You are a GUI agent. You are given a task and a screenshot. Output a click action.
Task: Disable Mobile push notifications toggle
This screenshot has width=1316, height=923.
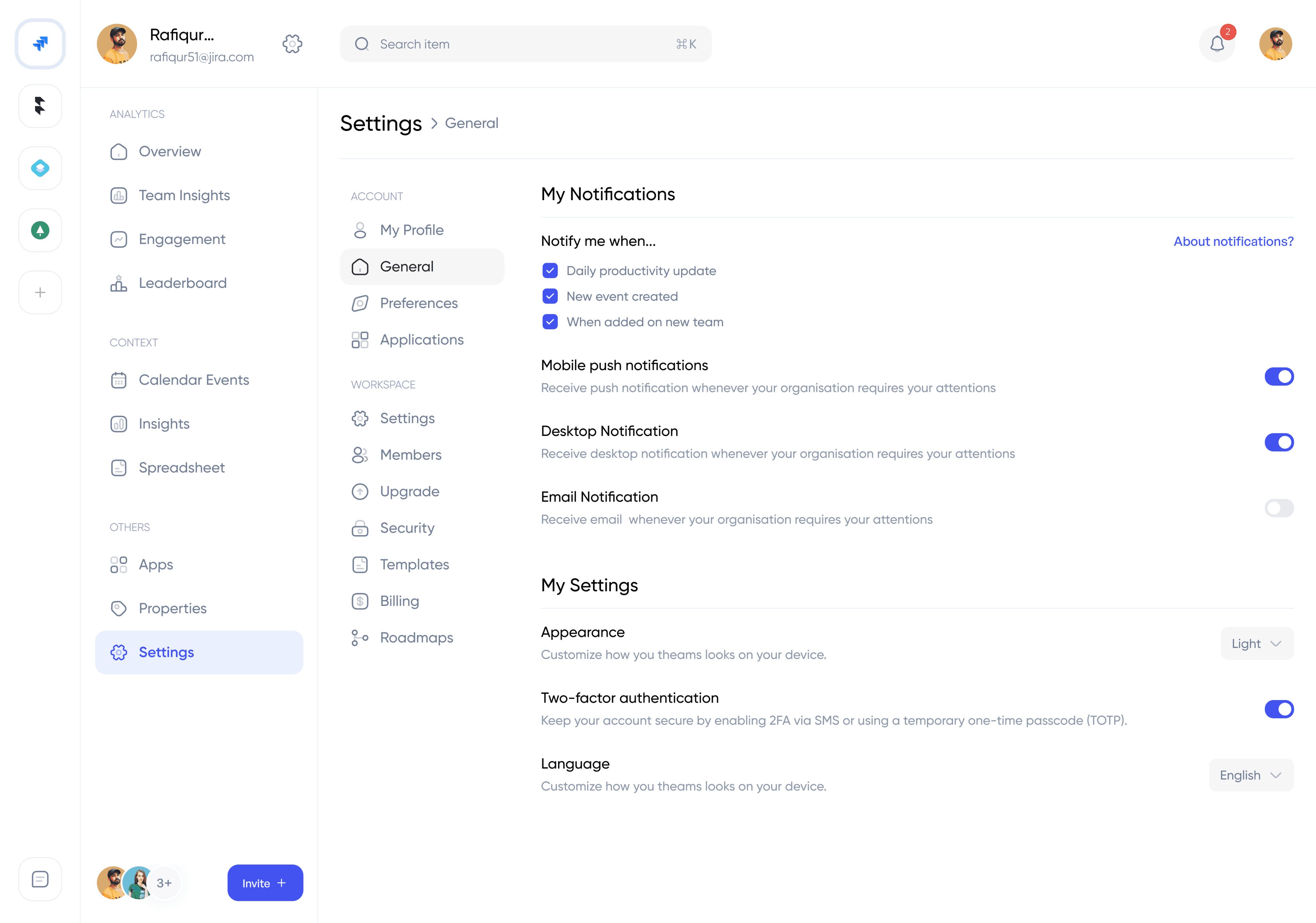pyautogui.click(x=1279, y=377)
